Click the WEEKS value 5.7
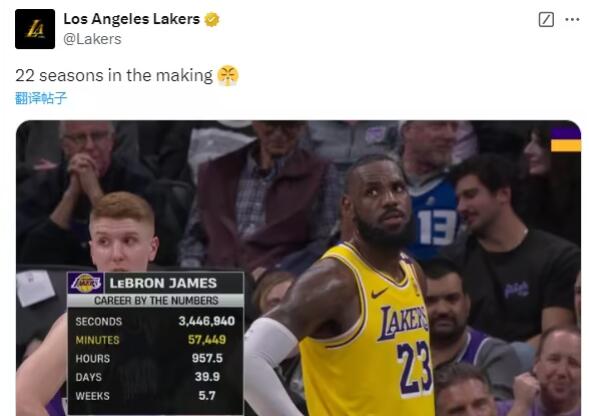Viewport: 589px width, 416px height. 207,395
